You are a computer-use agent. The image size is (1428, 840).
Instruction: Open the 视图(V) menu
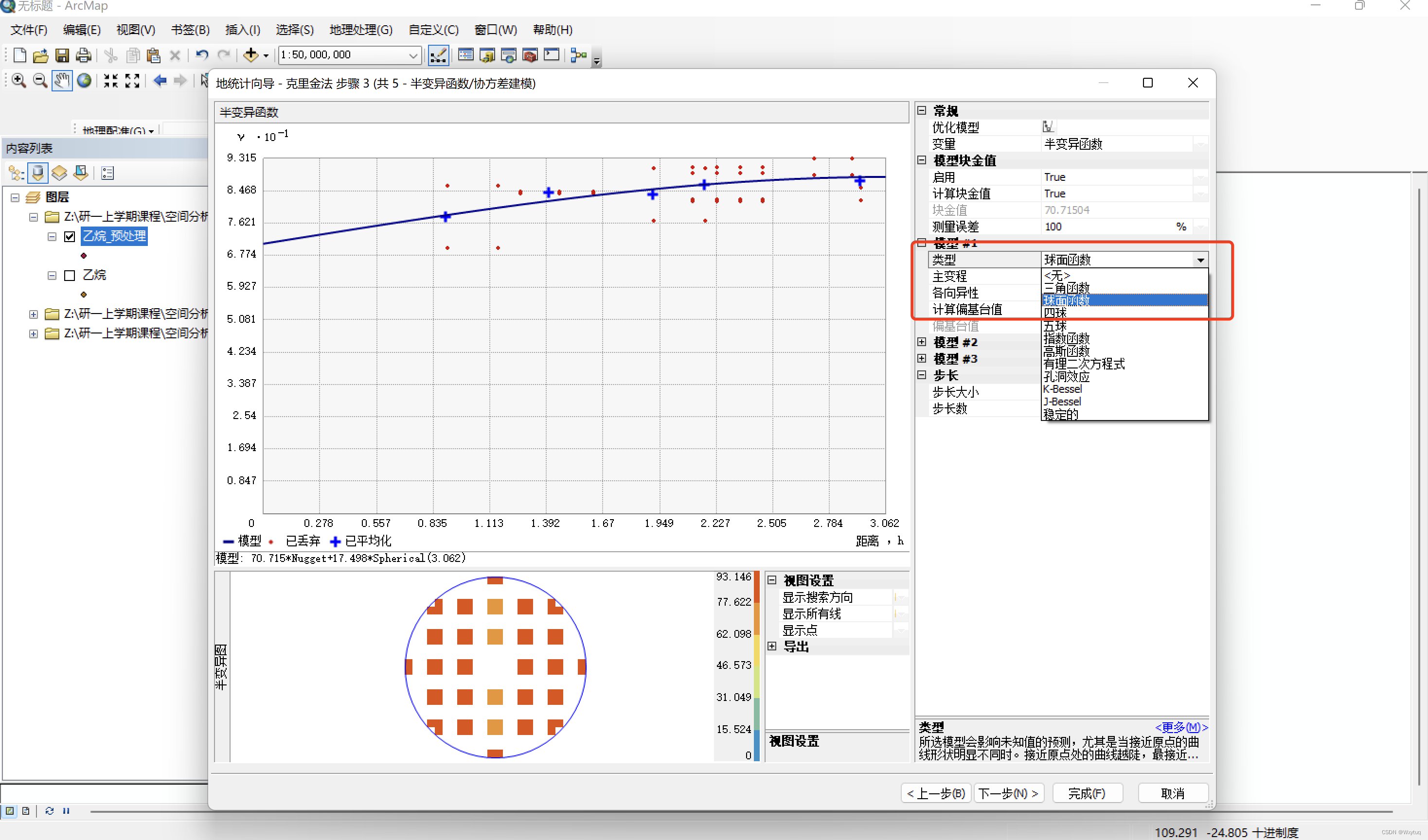pyautogui.click(x=135, y=30)
